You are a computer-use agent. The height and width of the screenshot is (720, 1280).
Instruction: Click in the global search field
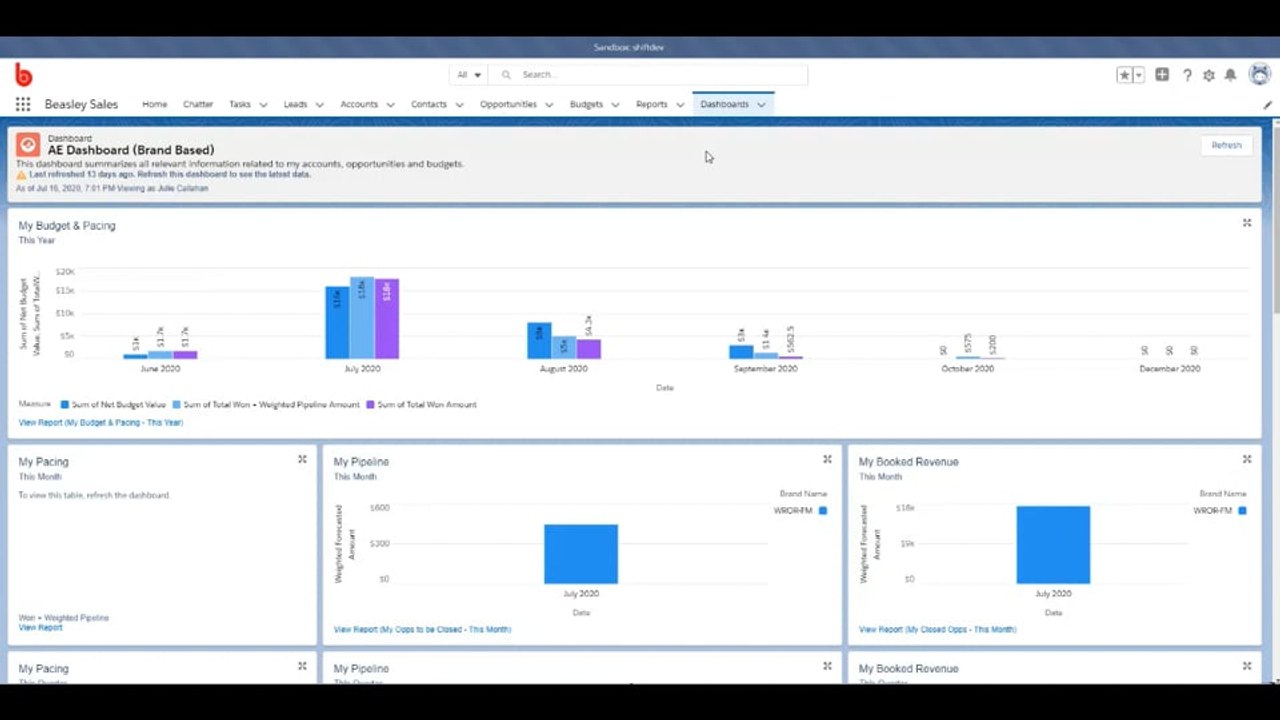coord(648,75)
